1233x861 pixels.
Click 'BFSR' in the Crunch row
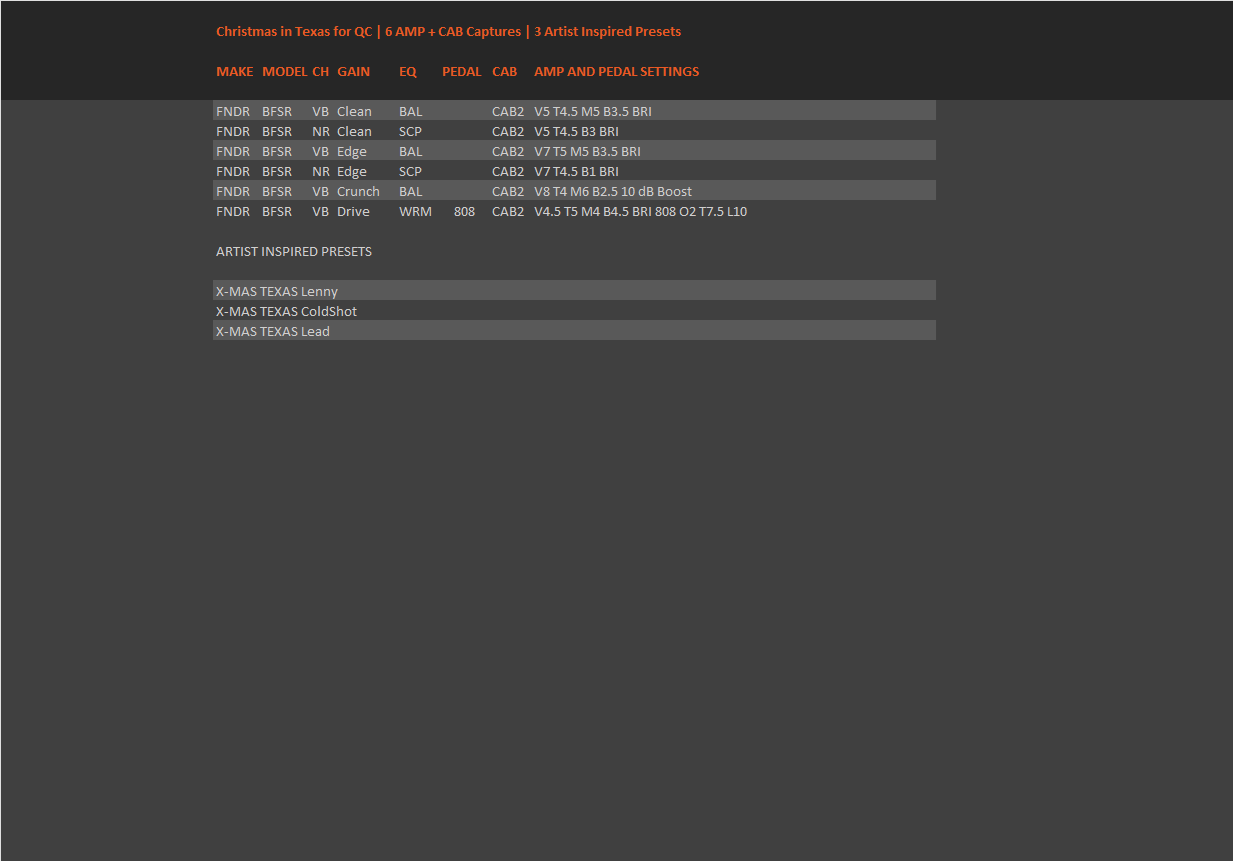(277, 192)
